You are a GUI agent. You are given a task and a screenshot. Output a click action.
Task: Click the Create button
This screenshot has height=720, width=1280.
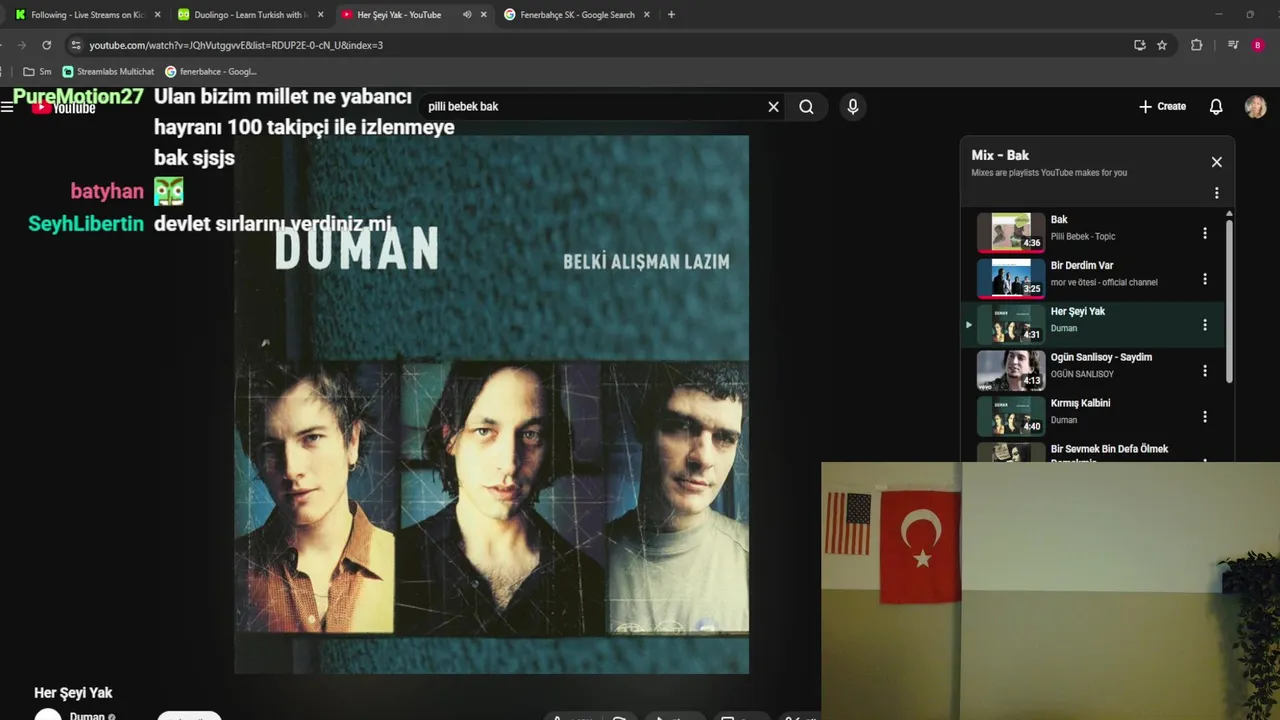(x=1162, y=106)
